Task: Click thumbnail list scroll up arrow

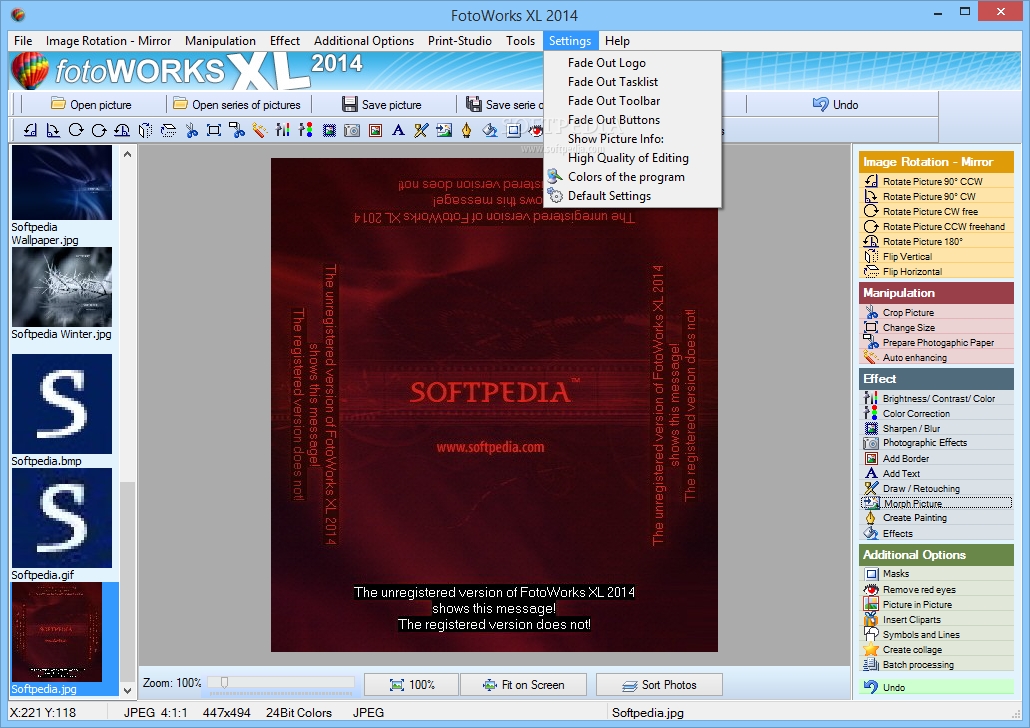Action: point(127,154)
